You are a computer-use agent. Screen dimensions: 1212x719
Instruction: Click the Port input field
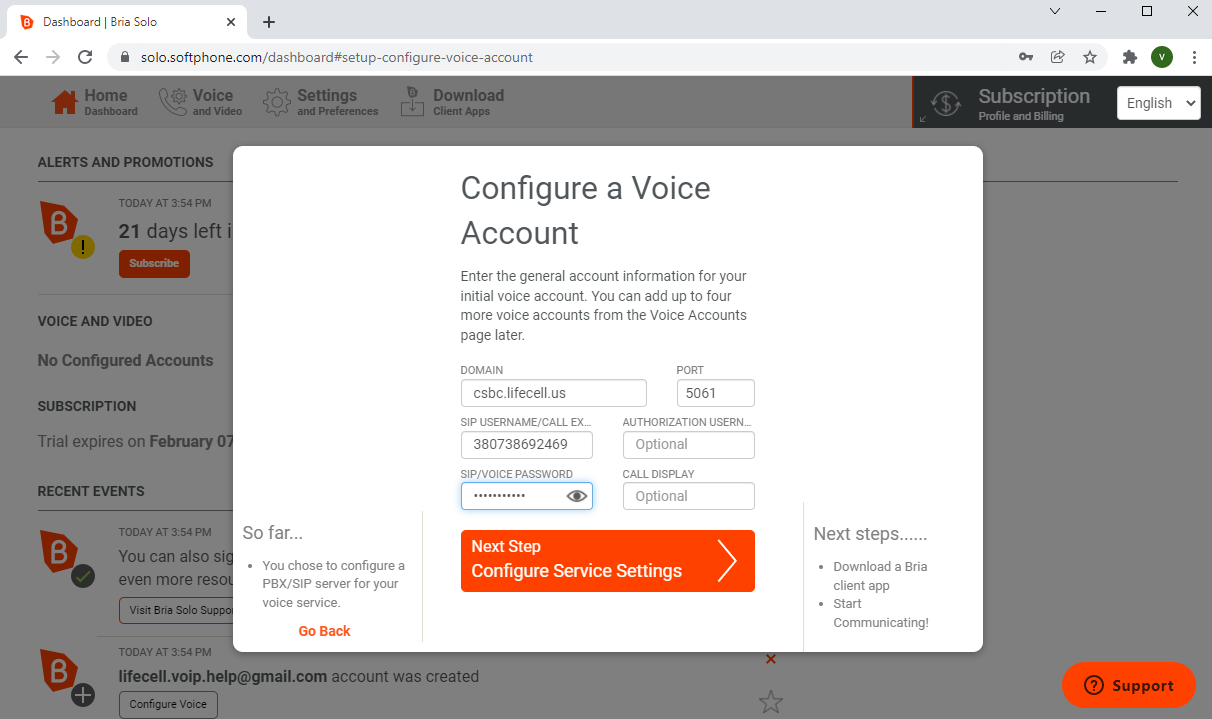(715, 393)
